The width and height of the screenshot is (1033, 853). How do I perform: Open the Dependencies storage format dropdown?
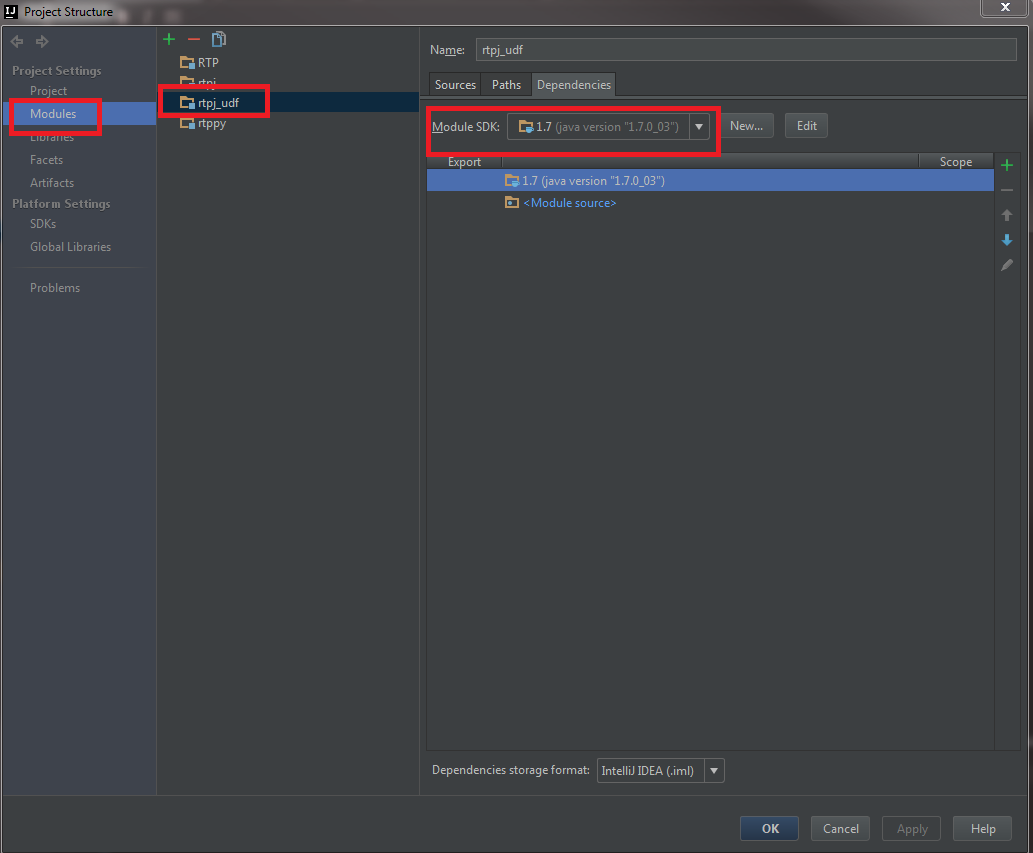[714, 771]
